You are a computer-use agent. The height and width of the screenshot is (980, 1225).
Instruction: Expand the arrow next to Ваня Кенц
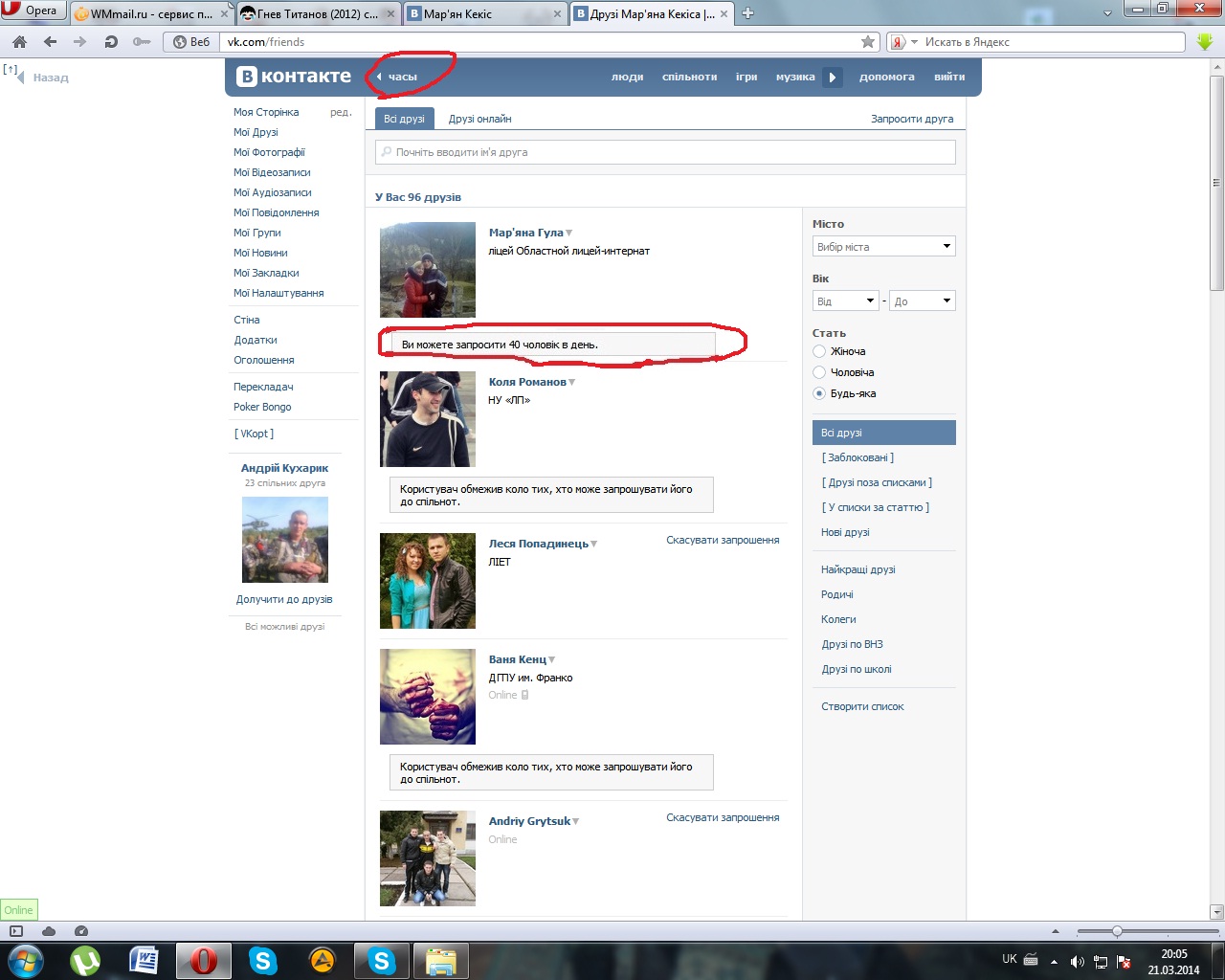pyautogui.click(x=552, y=660)
